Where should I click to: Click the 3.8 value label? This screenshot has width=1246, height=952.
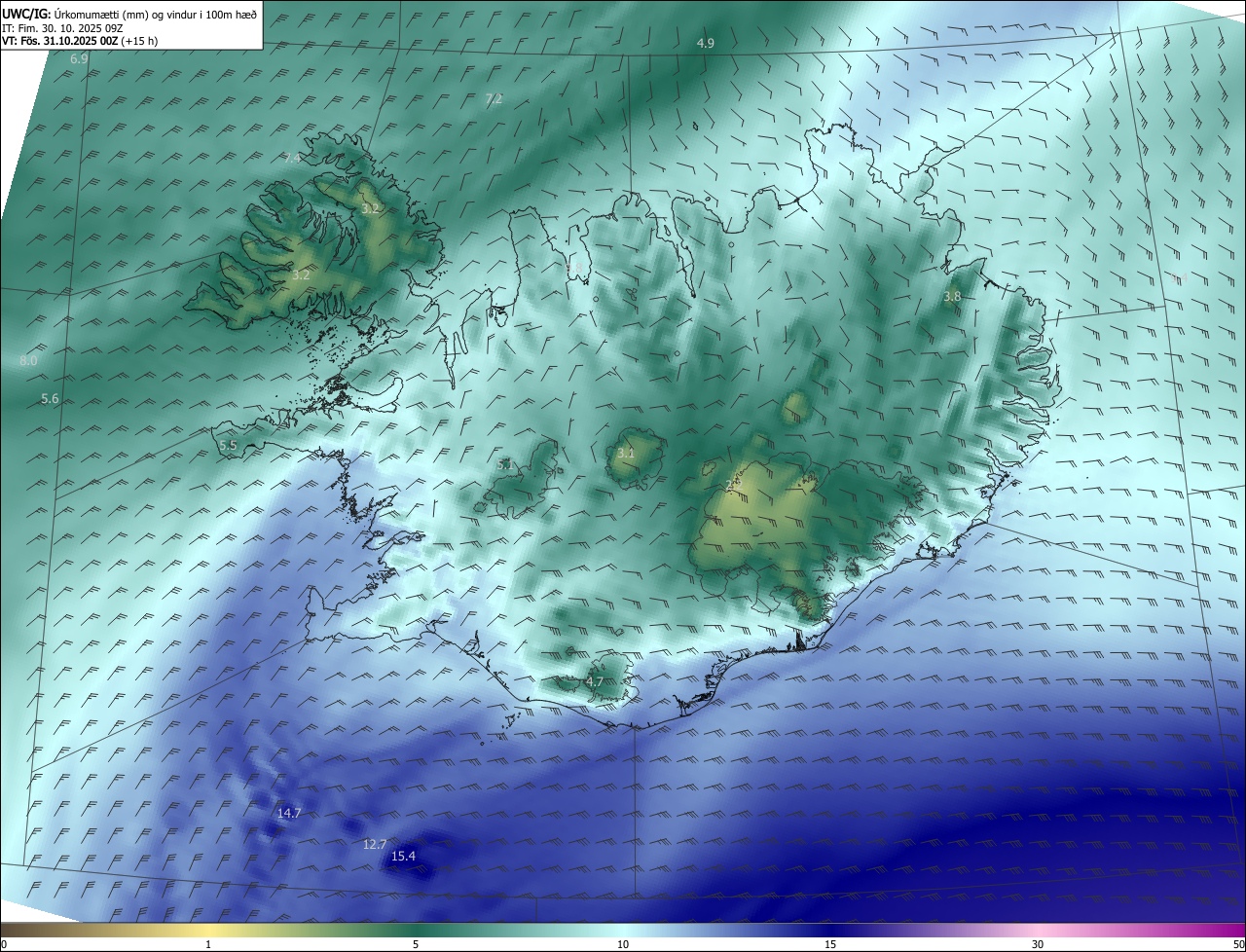pyautogui.click(x=952, y=297)
